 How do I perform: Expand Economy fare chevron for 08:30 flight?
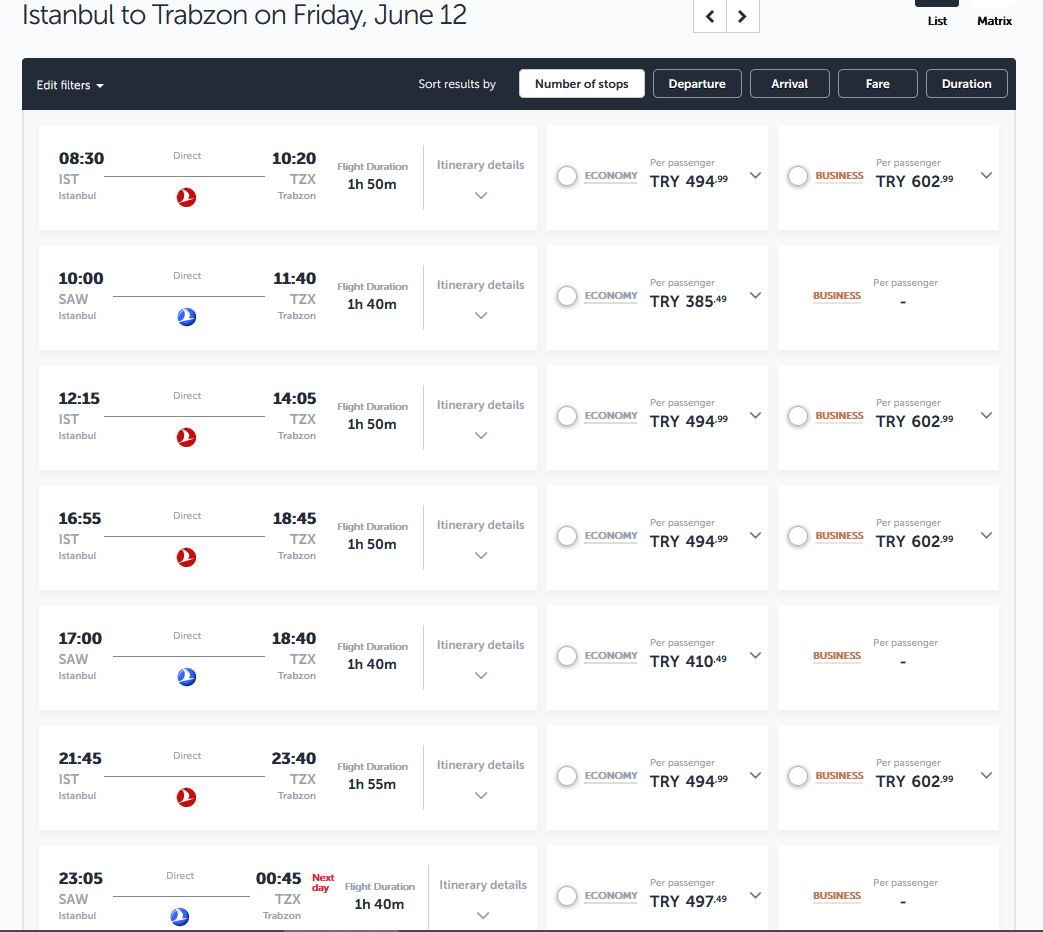755,176
